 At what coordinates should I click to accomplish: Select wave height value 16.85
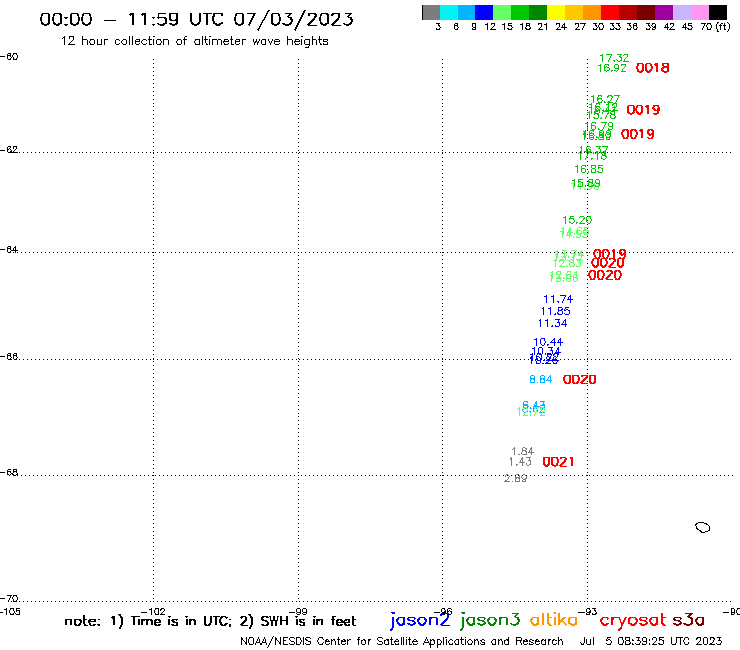point(589,169)
